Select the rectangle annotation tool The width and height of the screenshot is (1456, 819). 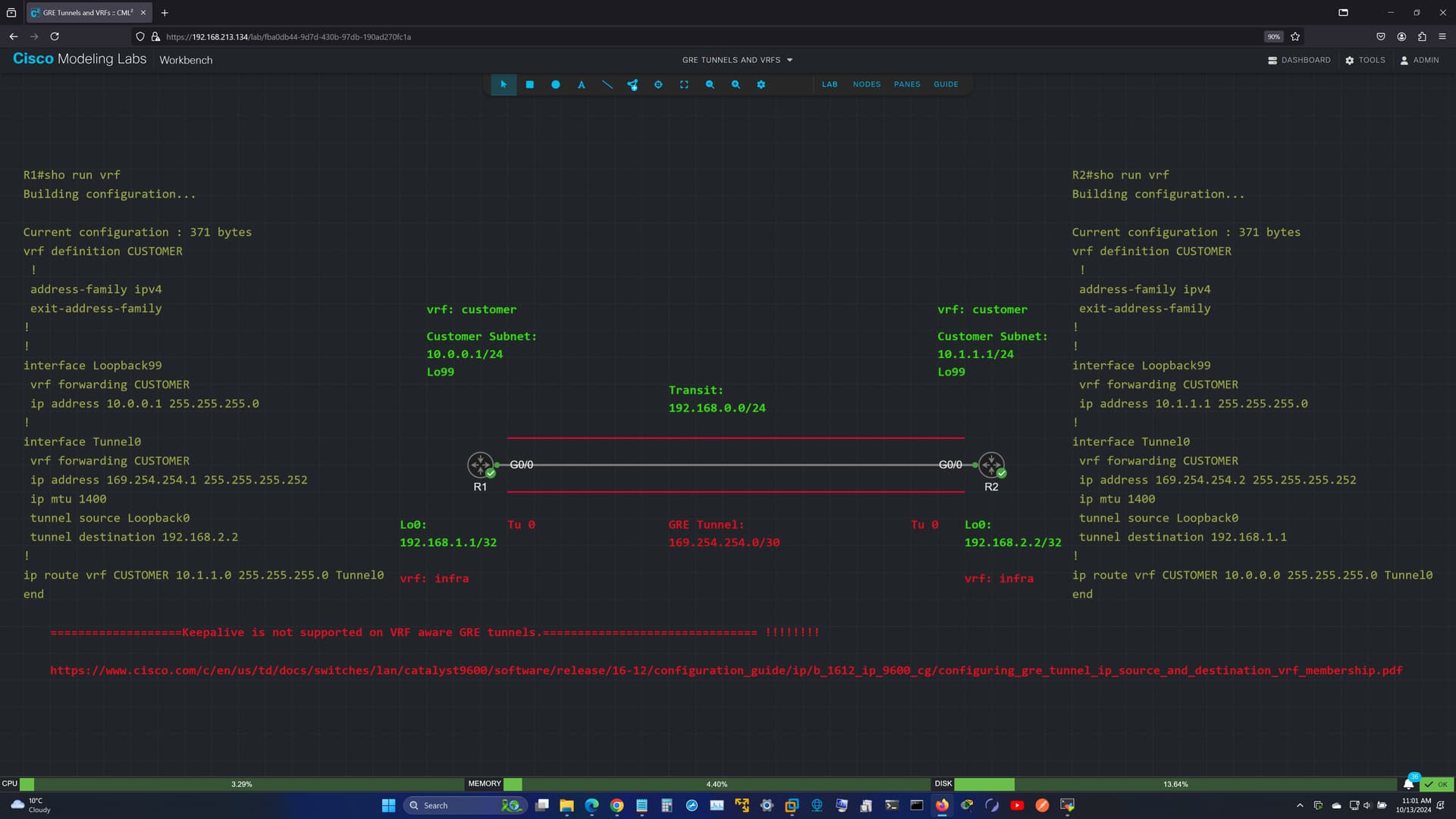click(x=530, y=84)
